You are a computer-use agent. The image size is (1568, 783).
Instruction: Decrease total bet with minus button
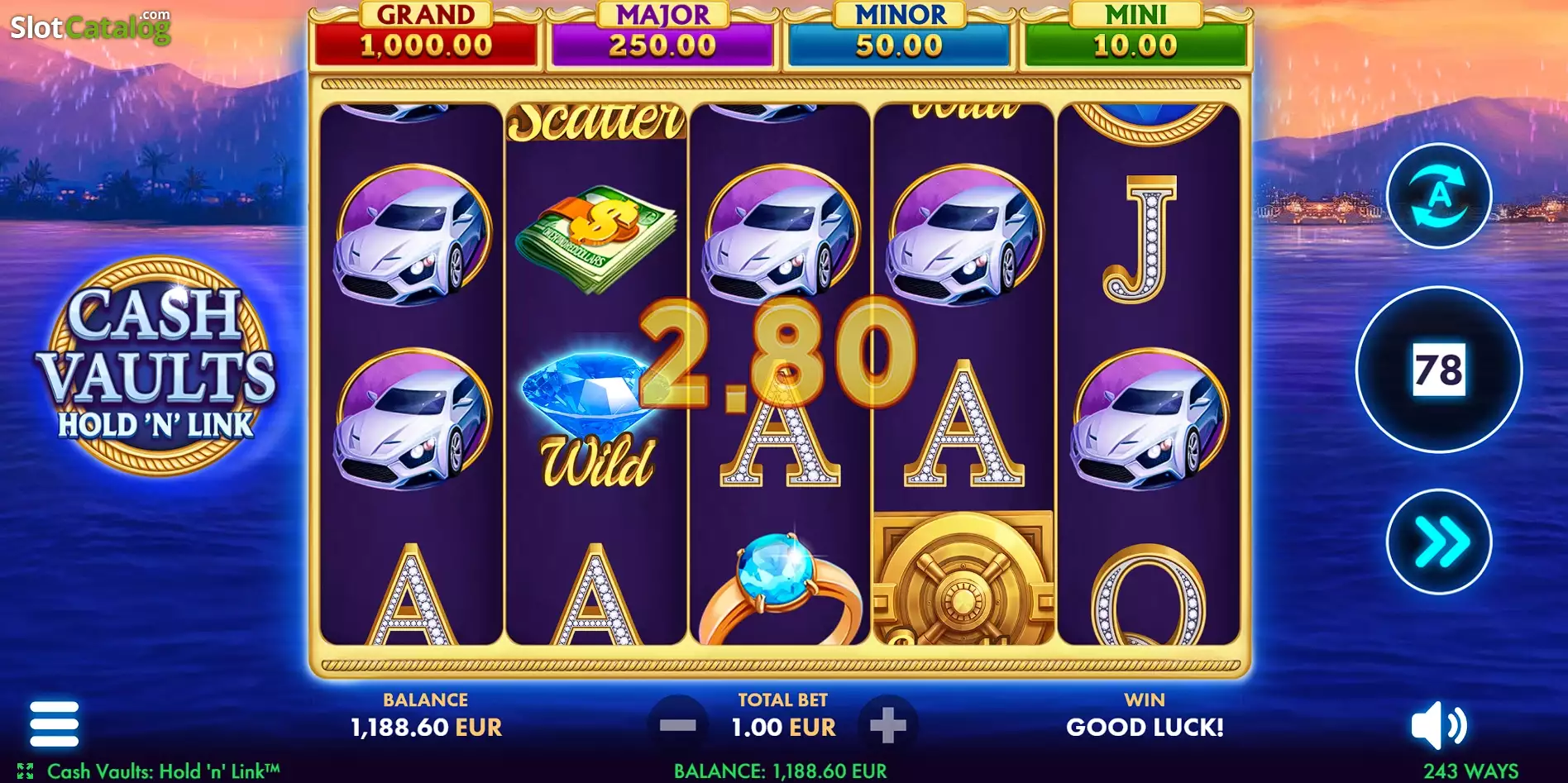point(678,726)
